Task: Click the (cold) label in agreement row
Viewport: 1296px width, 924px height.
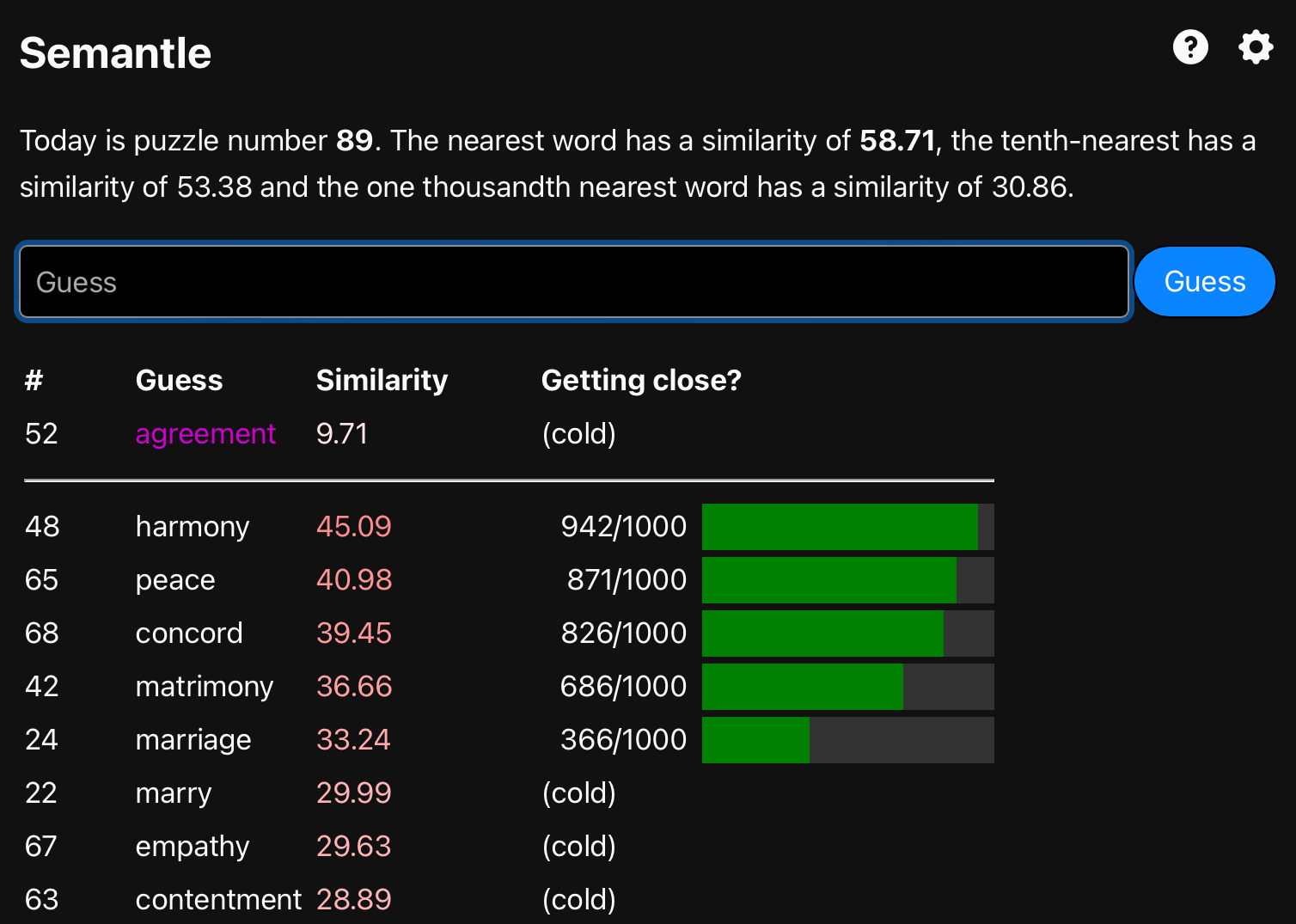Action: click(x=579, y=434)
